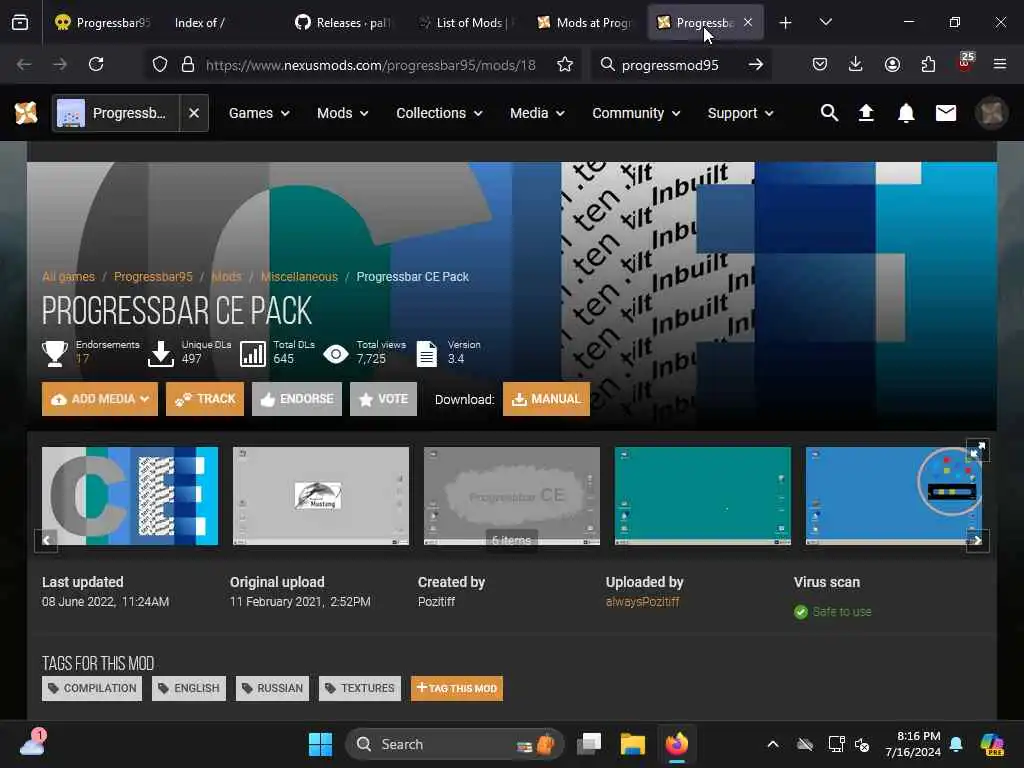
Task: Expand the Collections menu
Action: tap(440, 113)
